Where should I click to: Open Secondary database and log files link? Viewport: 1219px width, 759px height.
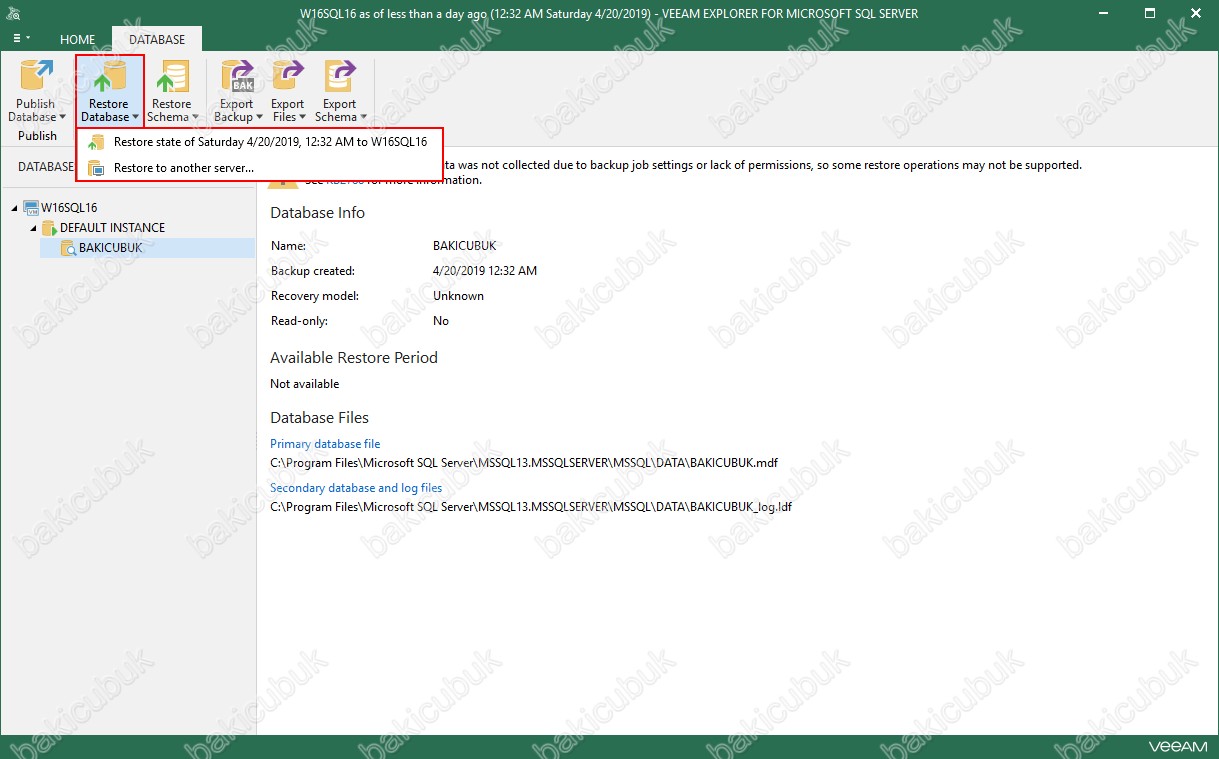pos(356,488)
